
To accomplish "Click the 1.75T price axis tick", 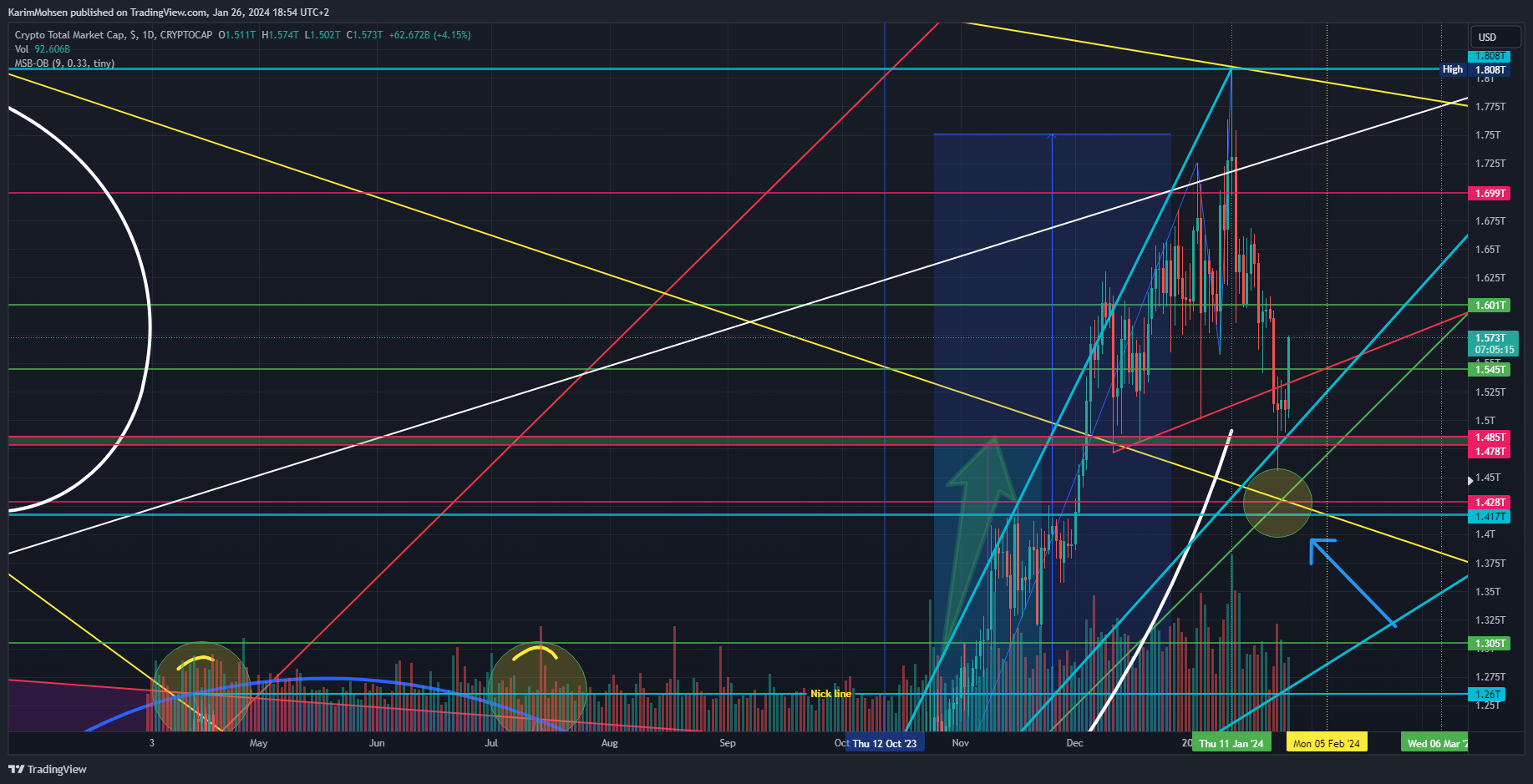I will click(1488, 135).
